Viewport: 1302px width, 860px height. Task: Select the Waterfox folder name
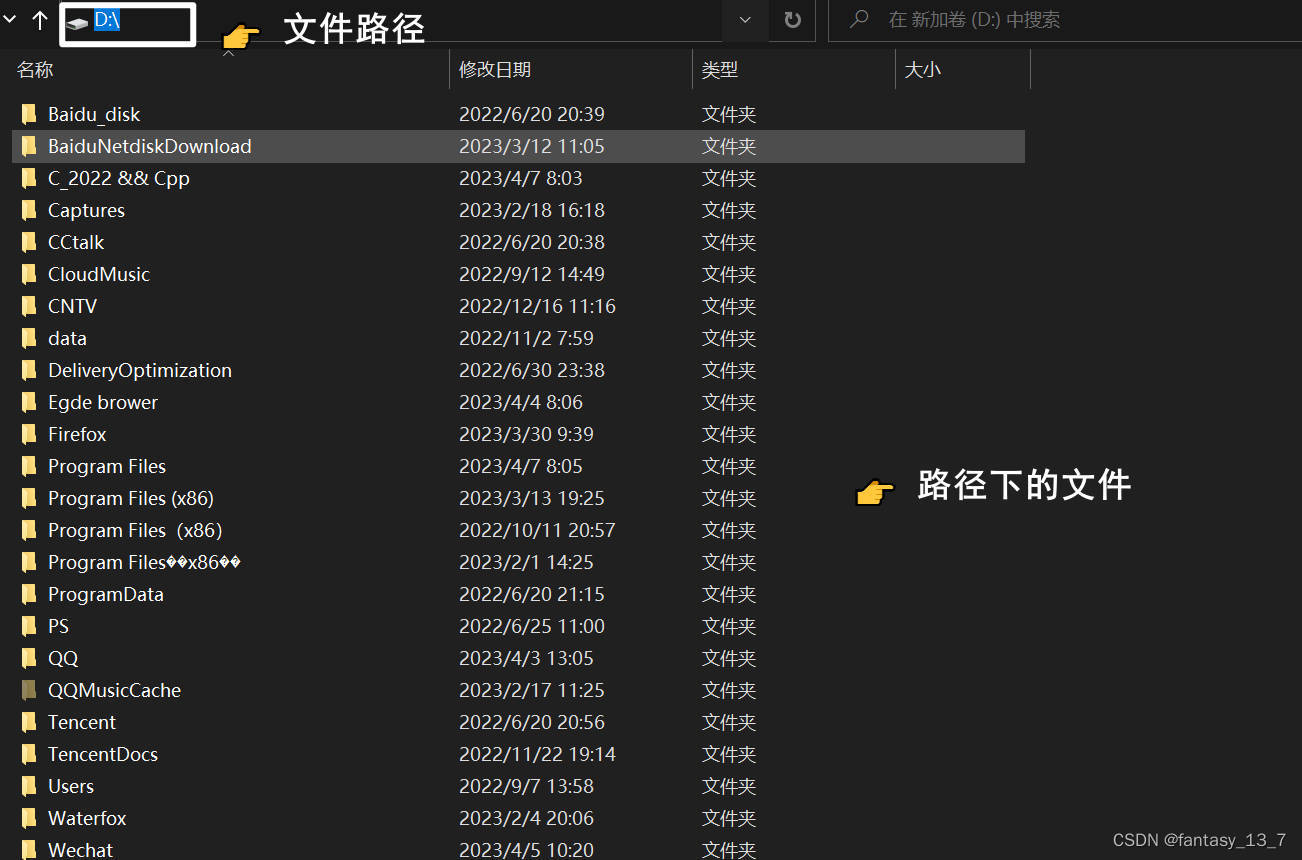click(x=87, y=818)
